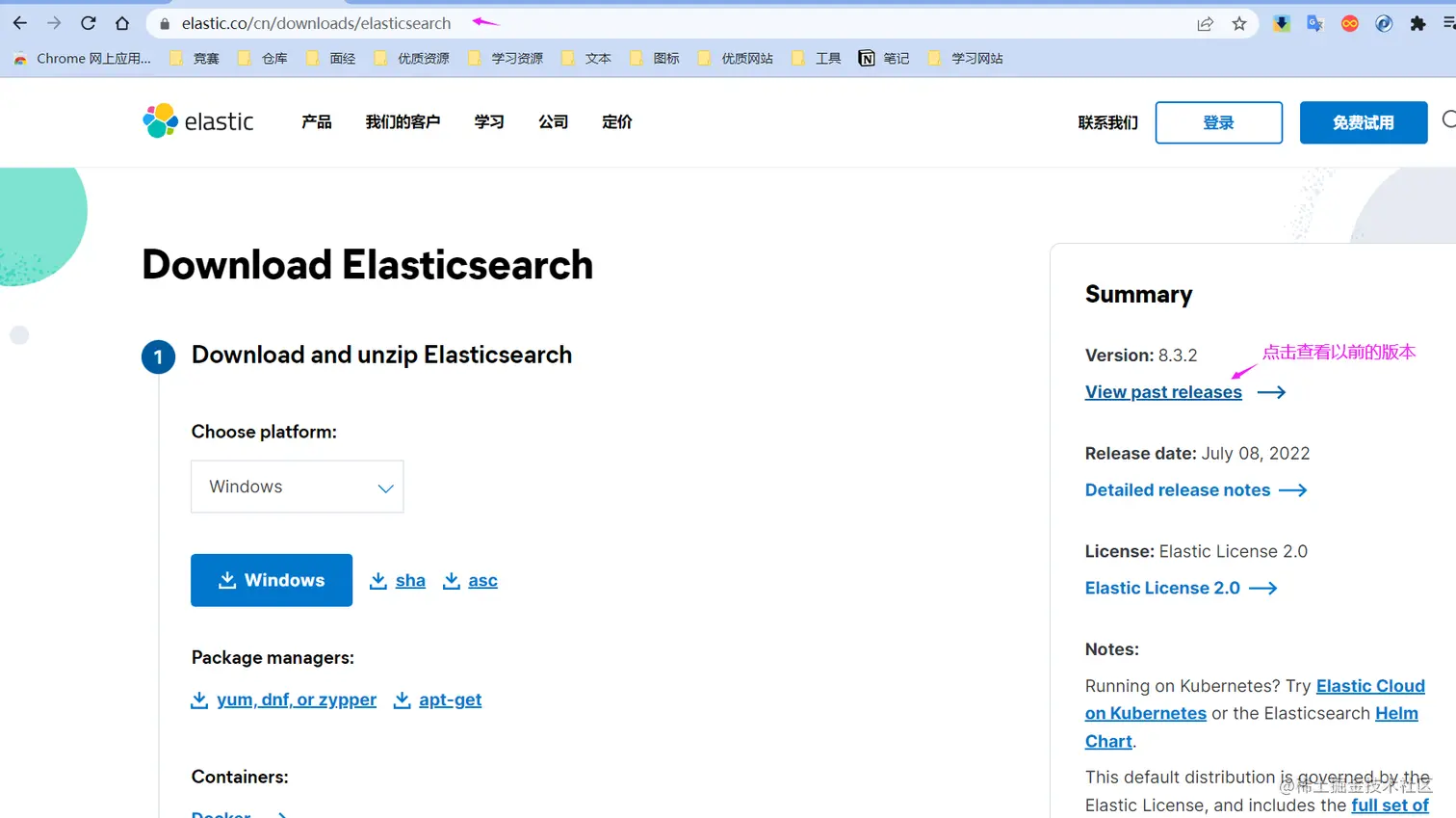Click the full set of link
Image resolution: width=1456 pixels, height=818 pixels.
[1390, 805]
